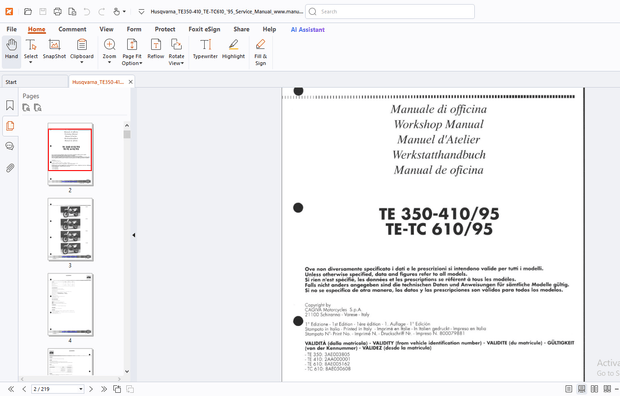Screen dimensions: 620x396
Task: Switch to the Comment ribbon tab
Action: (x=72, y=29)
